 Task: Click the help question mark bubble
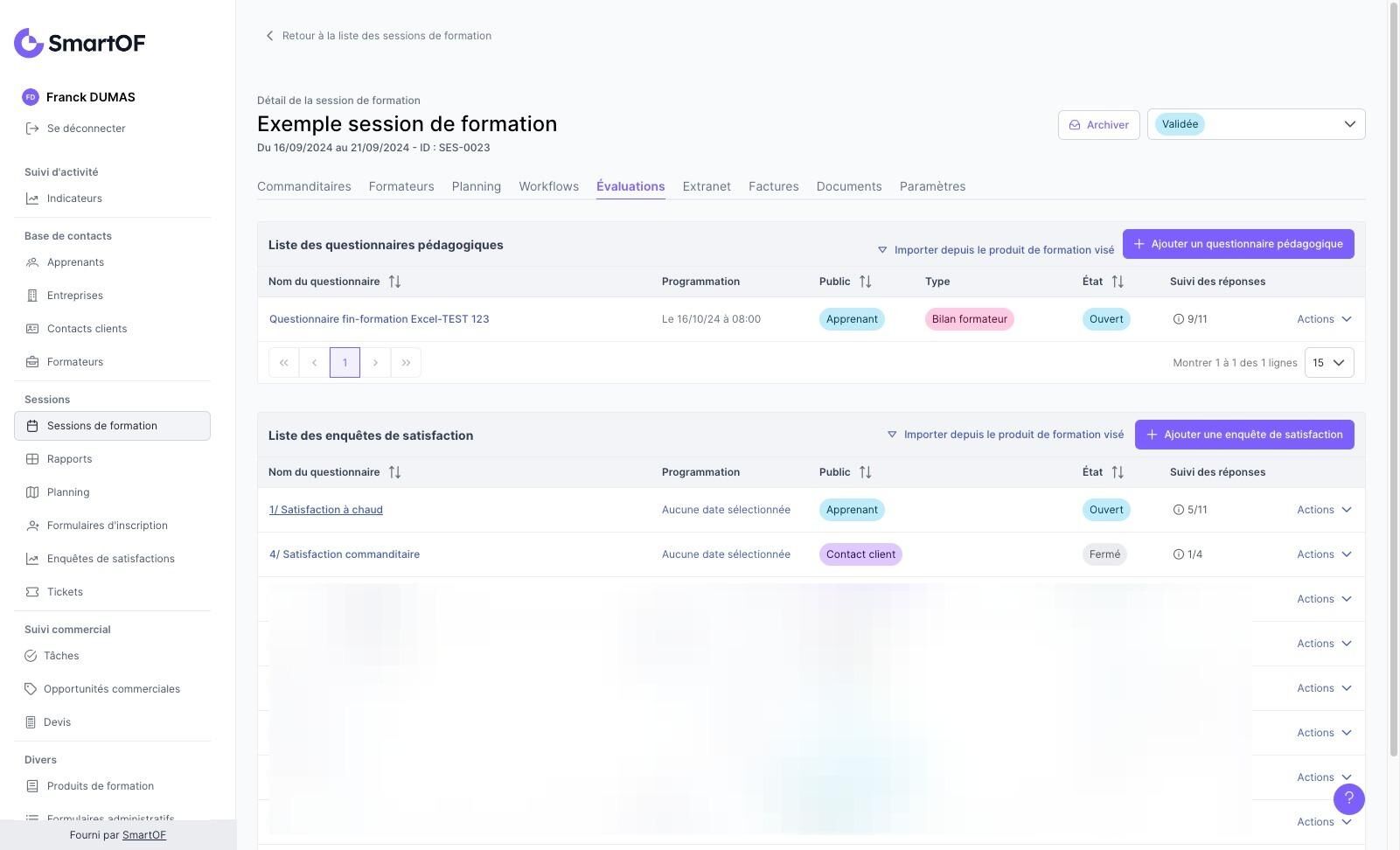coord(1348,798)
